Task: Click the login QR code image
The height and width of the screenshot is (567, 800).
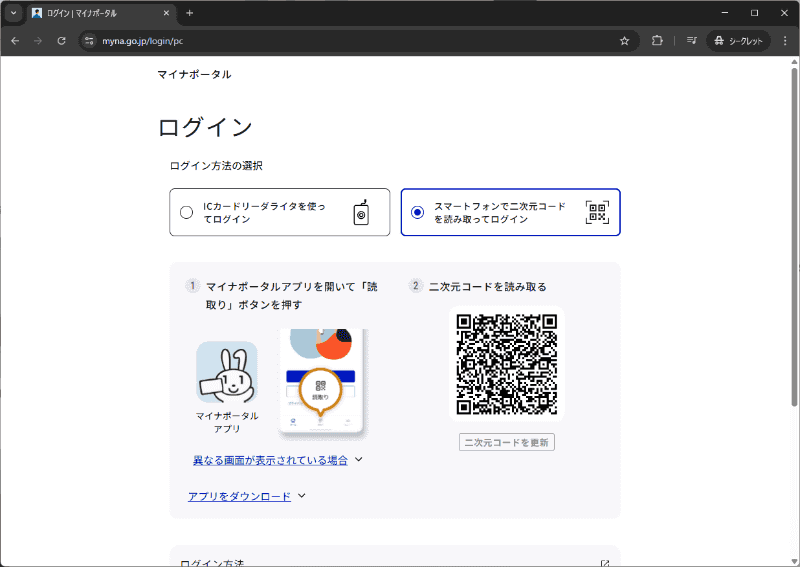Action: pyautogui.click(x=507, y=364)
